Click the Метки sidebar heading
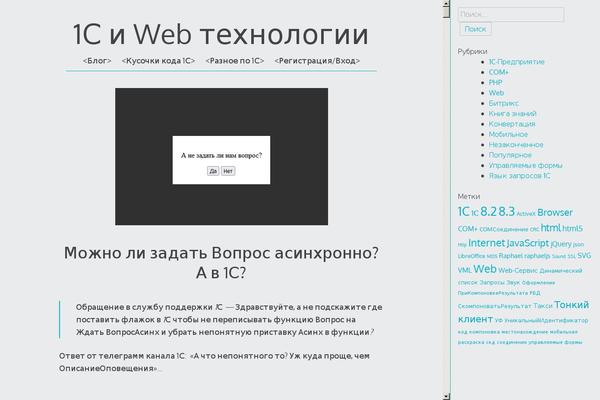 (x=469, y=196)
